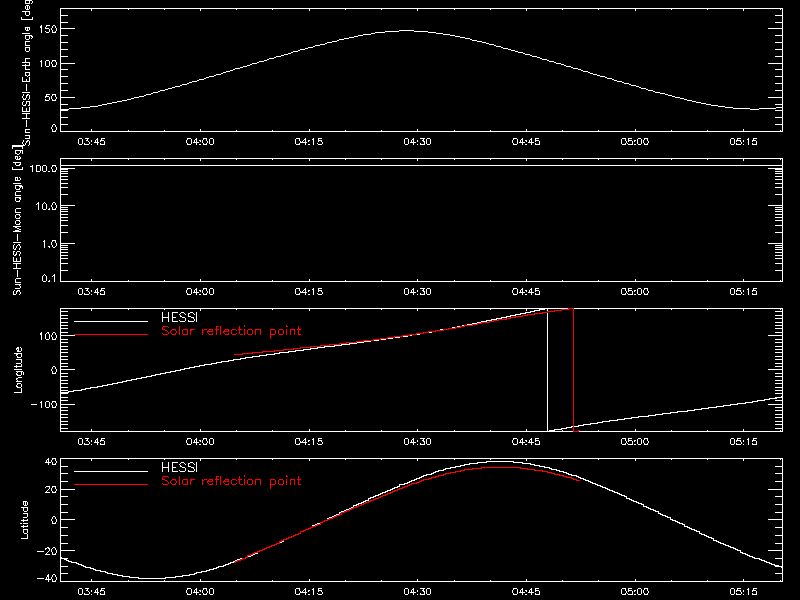Click the 150 tick on Earth angle axis
Screen dimensions: 800x600
point(47,29)
